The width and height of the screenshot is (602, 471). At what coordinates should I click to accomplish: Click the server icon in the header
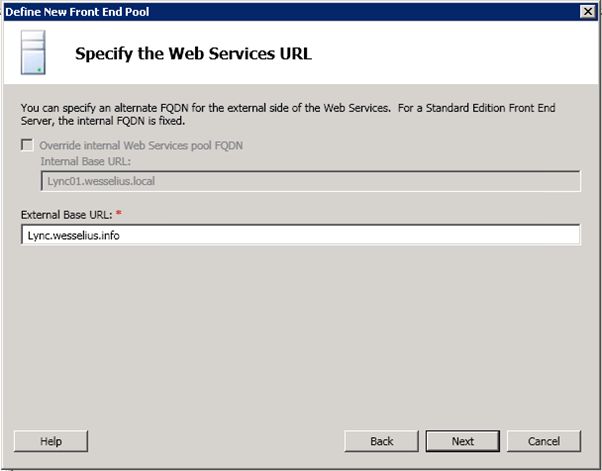[x=33, y=52]
